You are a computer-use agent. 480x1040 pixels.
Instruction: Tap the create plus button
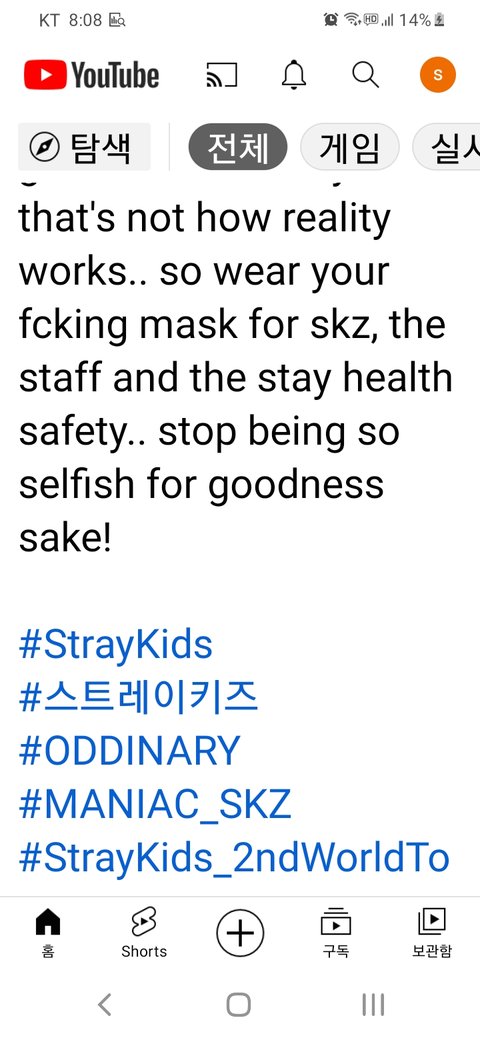tap(240, 933)
